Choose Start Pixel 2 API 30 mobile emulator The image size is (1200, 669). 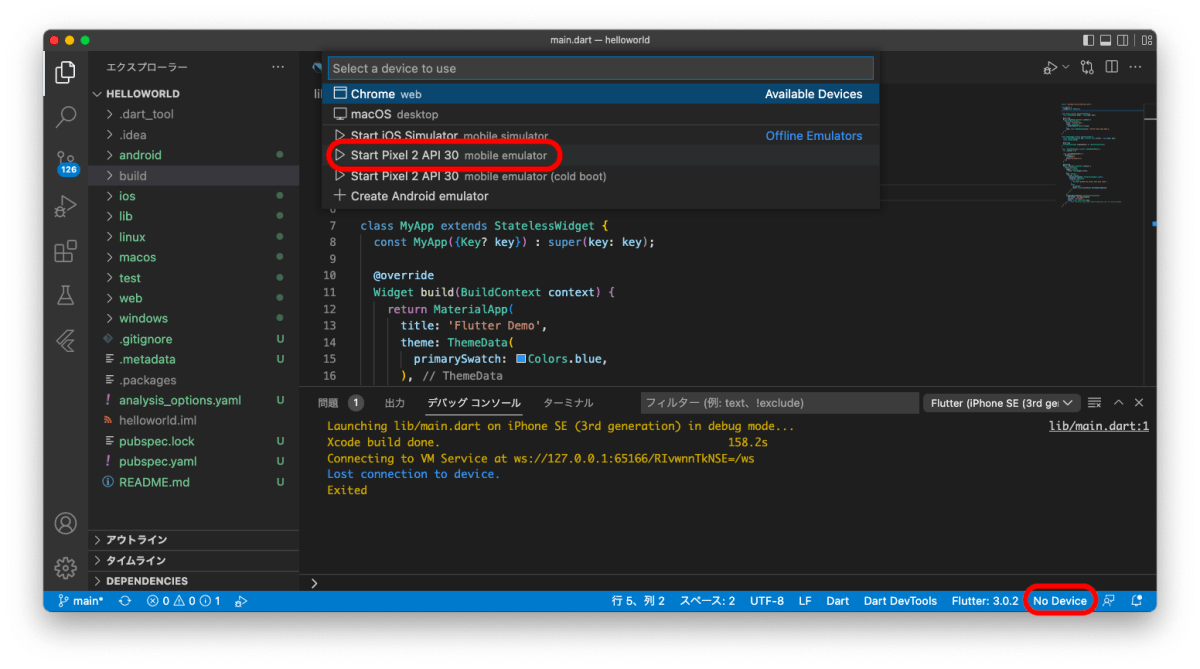point(601,155)
